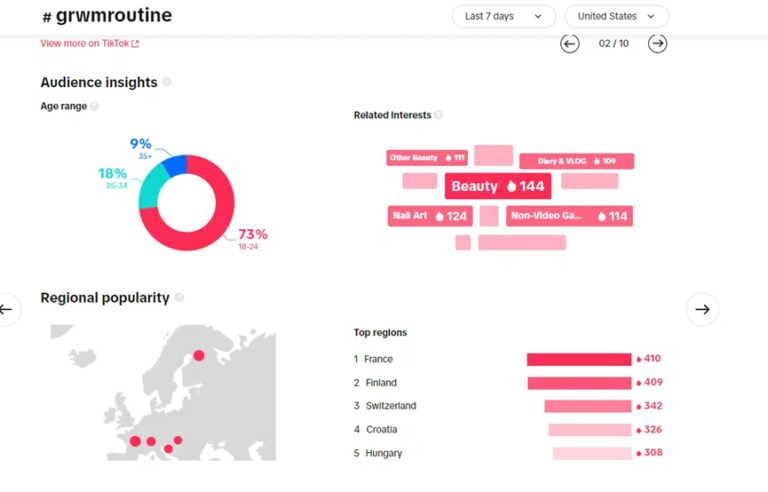Go to previous page with left circle arrow
This screenshot has width=768, height=492.
569,43
